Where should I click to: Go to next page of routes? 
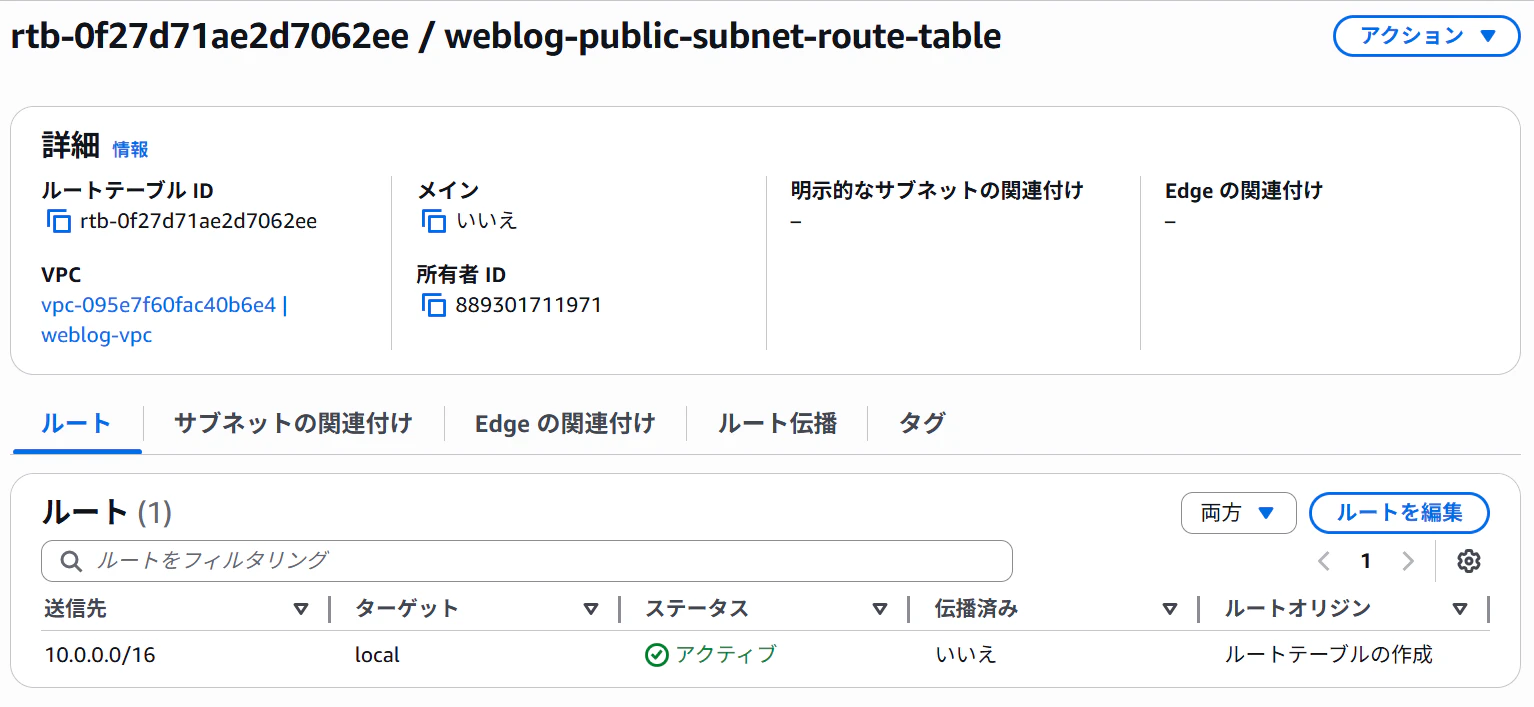click(x=1408, y=561)
